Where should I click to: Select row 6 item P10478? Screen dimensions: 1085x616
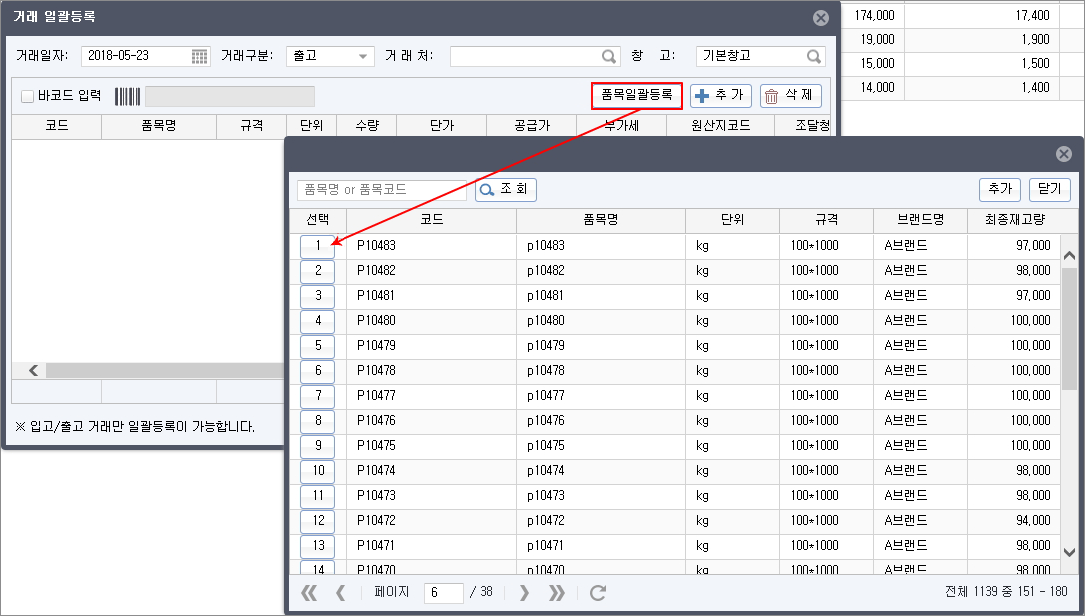[x=318, y=370]
